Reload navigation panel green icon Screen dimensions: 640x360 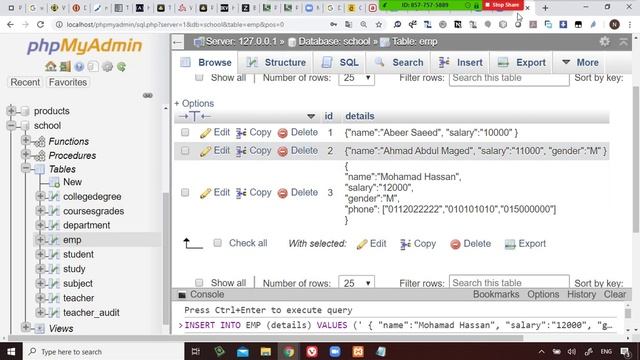pos(121,67)
